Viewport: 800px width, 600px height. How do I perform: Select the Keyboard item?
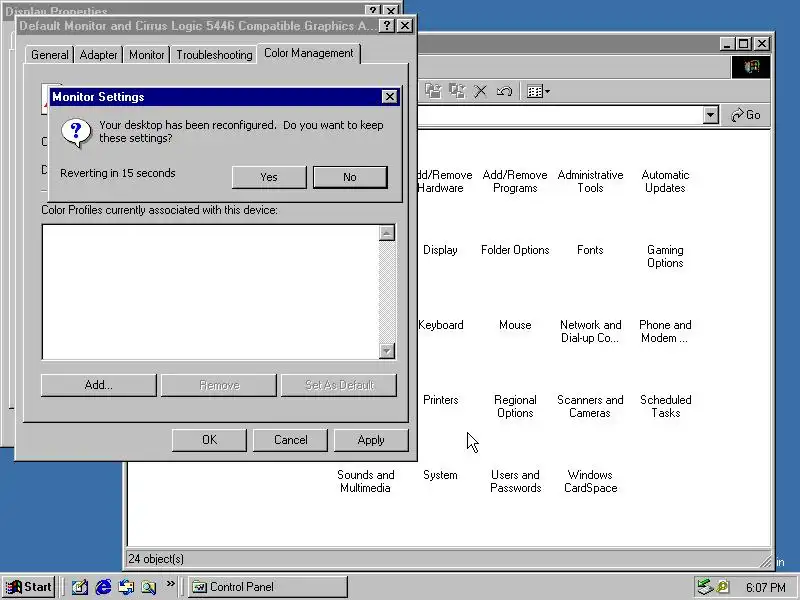(x=440, y=325)
